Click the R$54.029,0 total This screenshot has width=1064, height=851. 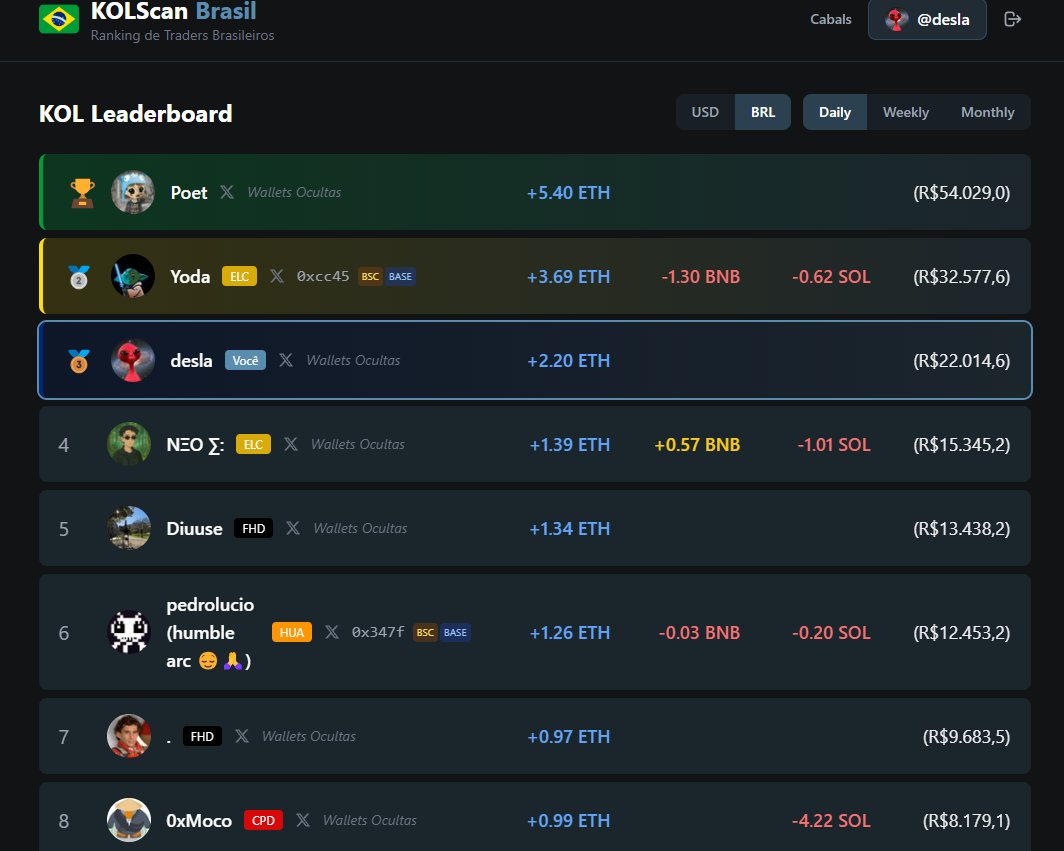[x=962, y=193]
